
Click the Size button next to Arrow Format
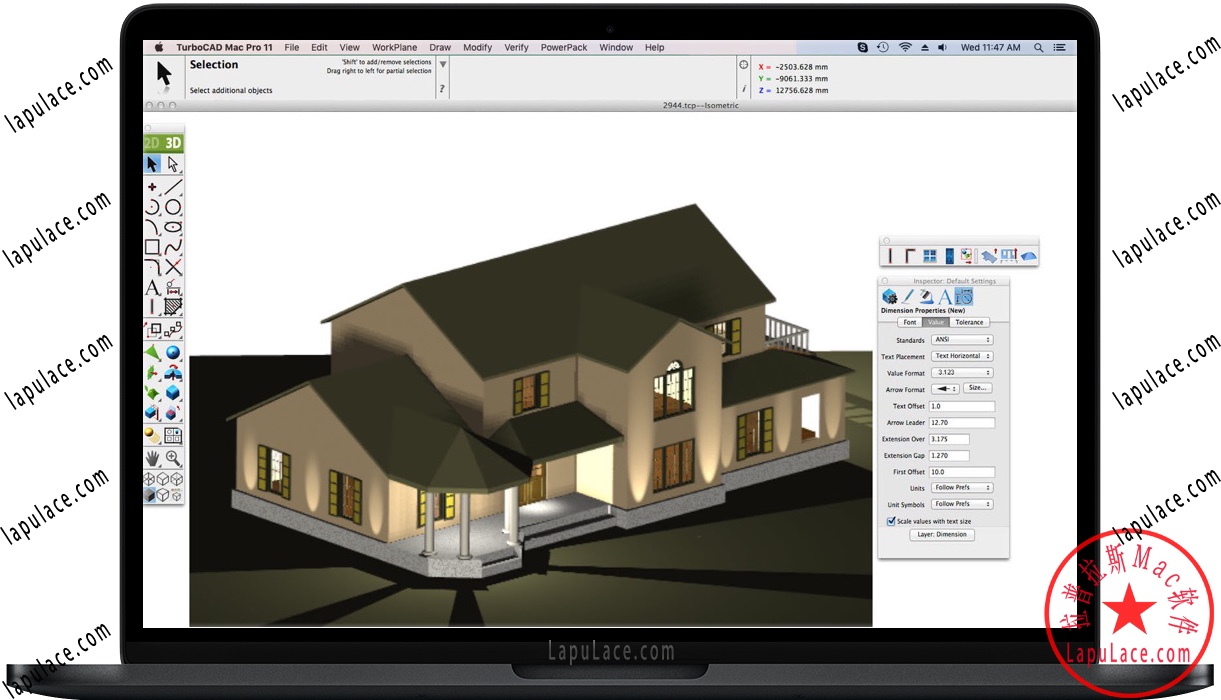[x=976, y=389]
